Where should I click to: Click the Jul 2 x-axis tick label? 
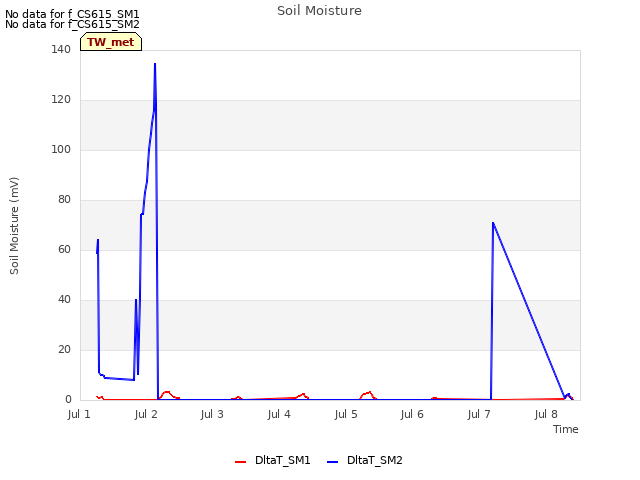146,414
